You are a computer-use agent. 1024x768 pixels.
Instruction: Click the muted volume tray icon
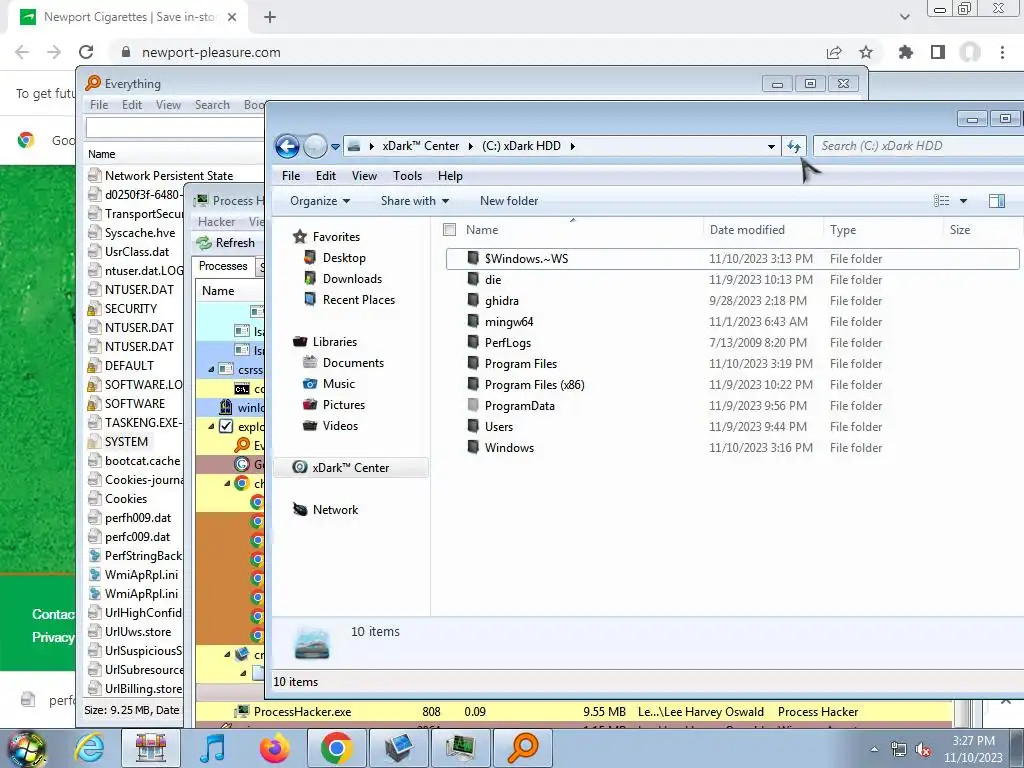923,750
